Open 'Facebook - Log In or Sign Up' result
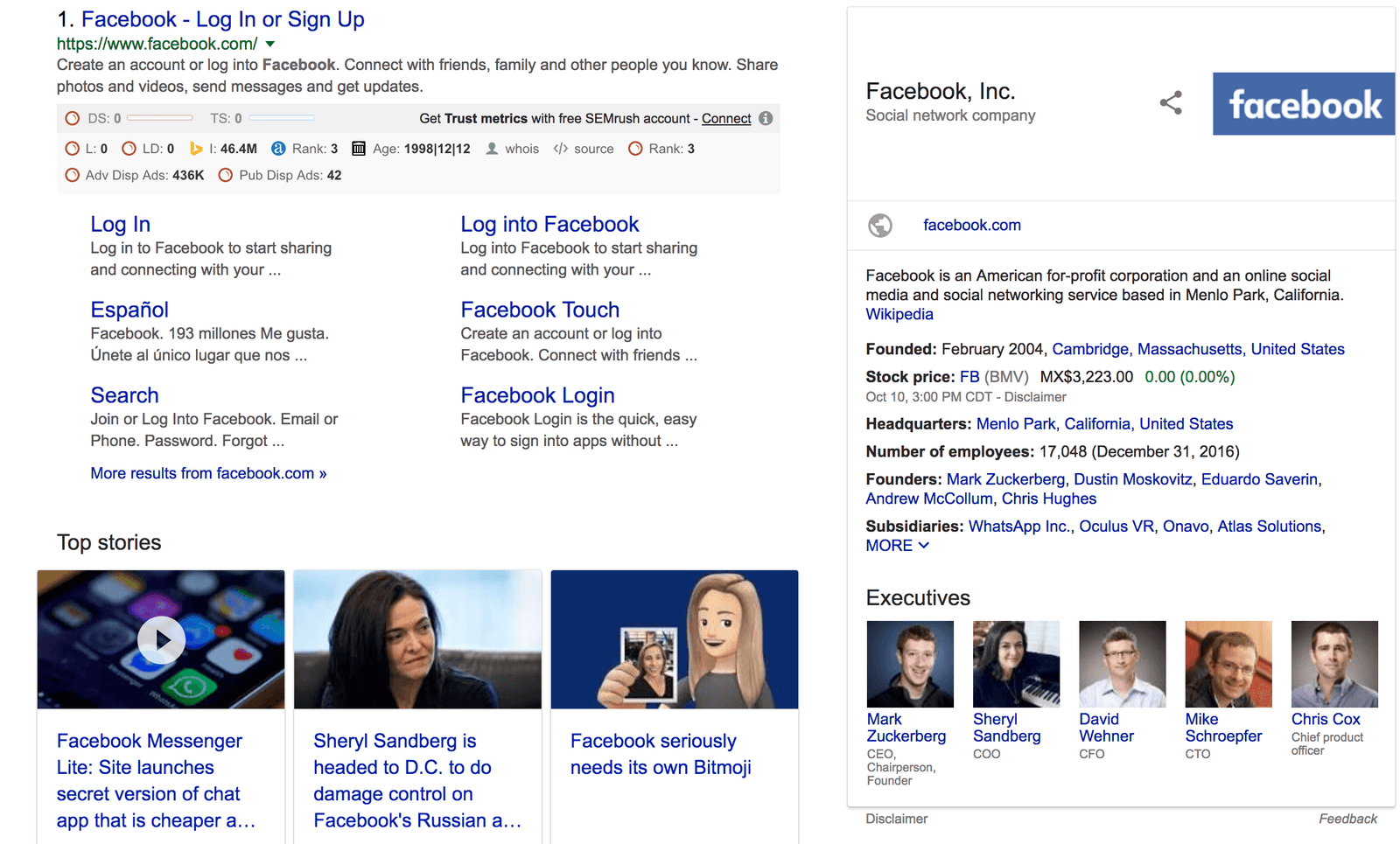Screen dimensions: 1400x844 [x=223, y=19]
